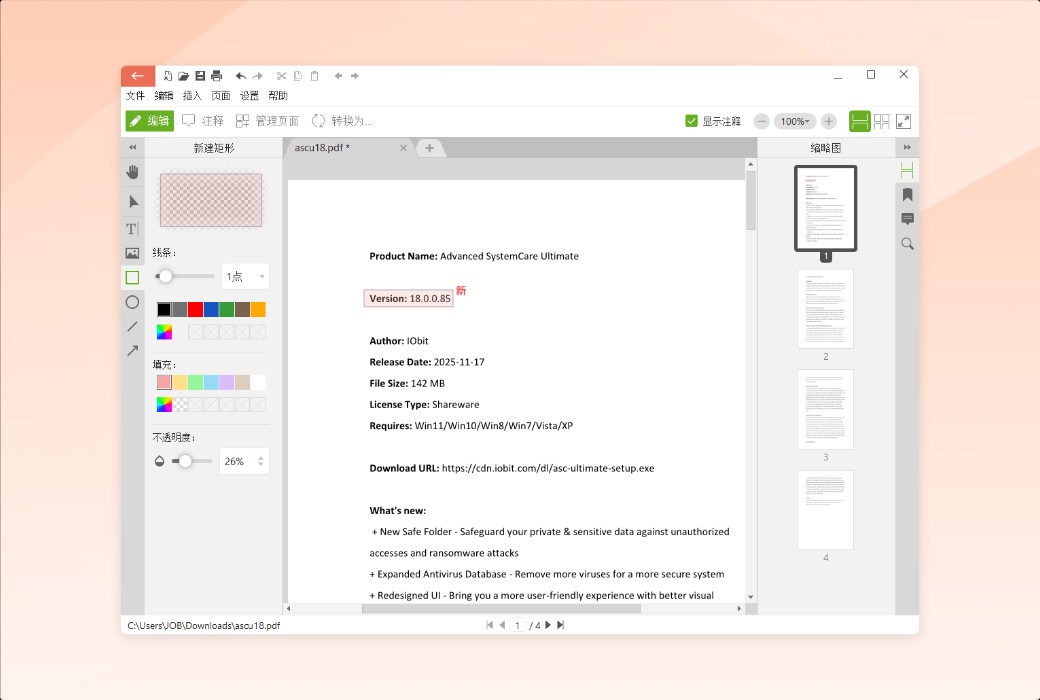Open the comments panel
1040x700 pixels.
pyautogui.click(x=907, y=218)
